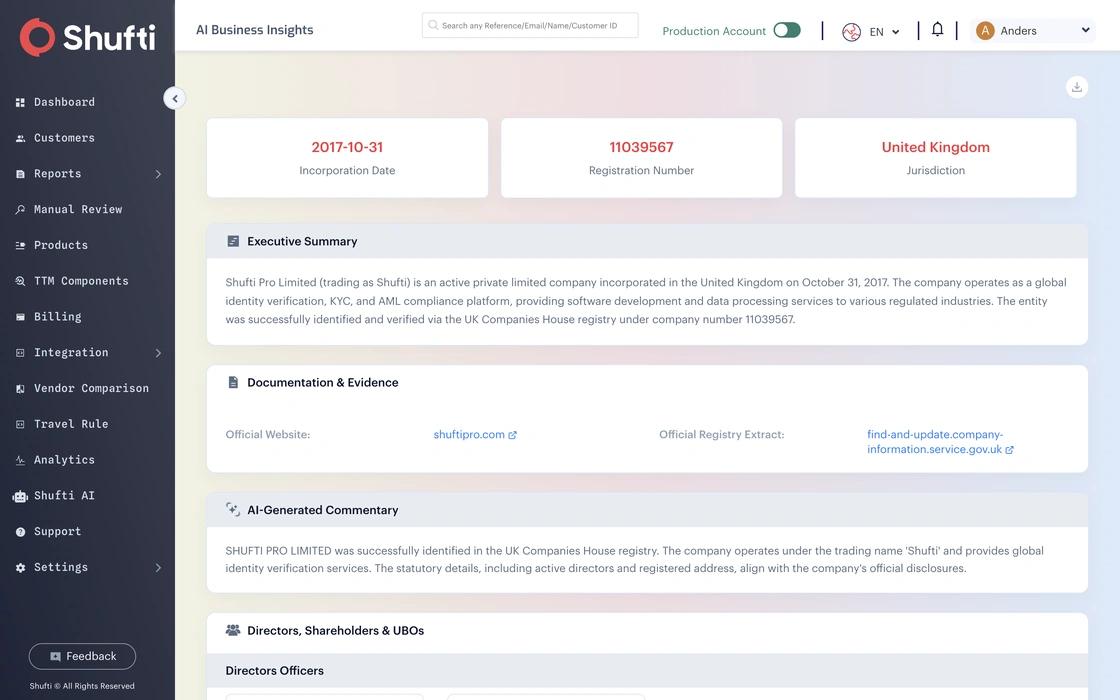Click the globe language icon
The width and height of the screenshot is (1120, 700).
coord(851,31)
